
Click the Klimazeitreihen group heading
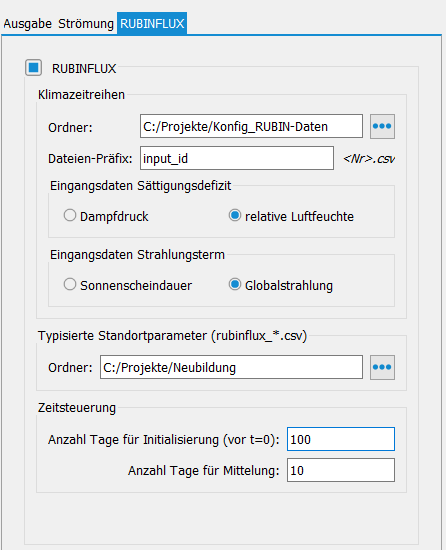coord(81,95)
